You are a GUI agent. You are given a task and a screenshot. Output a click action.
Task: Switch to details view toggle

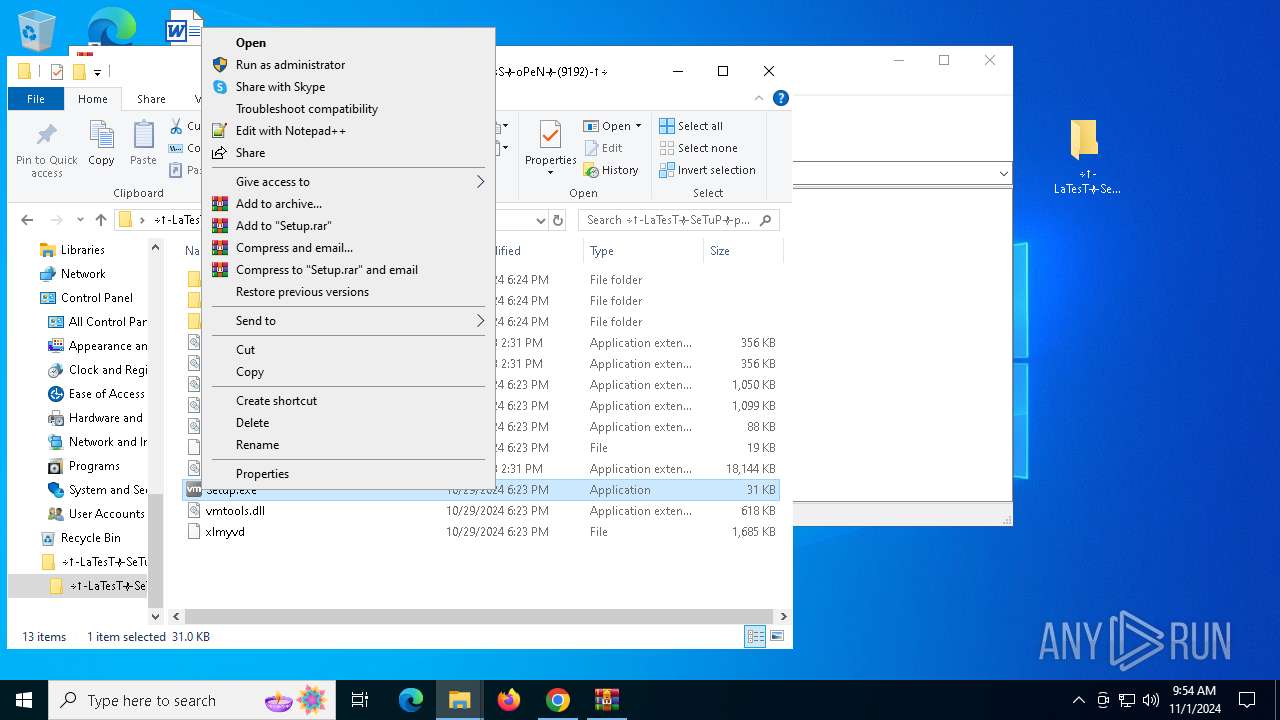[x=755, y=636]
